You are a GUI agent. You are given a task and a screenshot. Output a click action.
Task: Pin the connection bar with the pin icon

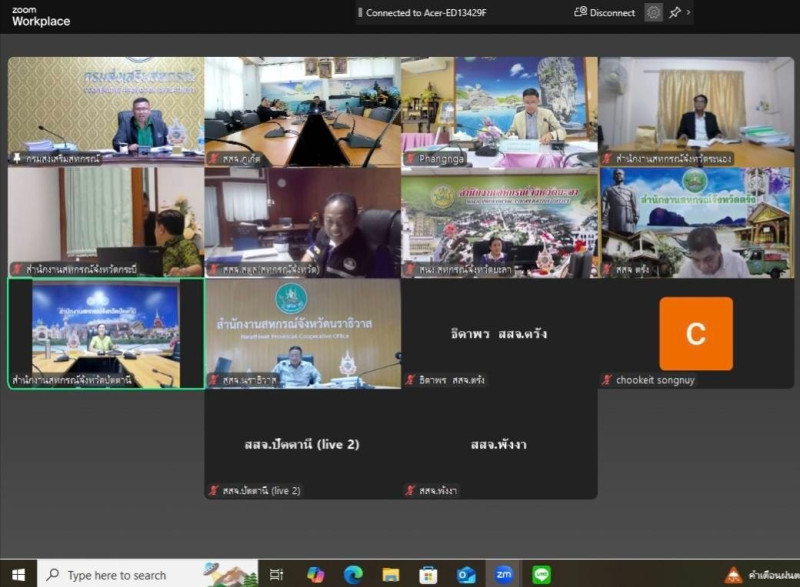(x=675, y=13)
